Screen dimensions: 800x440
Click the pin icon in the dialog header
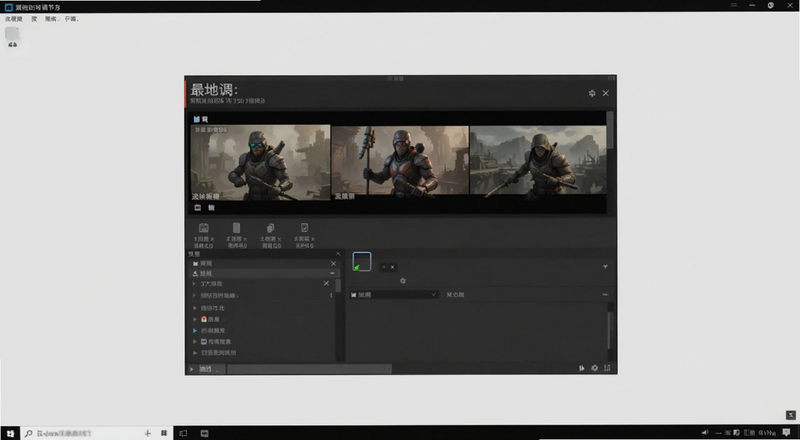pyautogui.click(x=592, y=93)
